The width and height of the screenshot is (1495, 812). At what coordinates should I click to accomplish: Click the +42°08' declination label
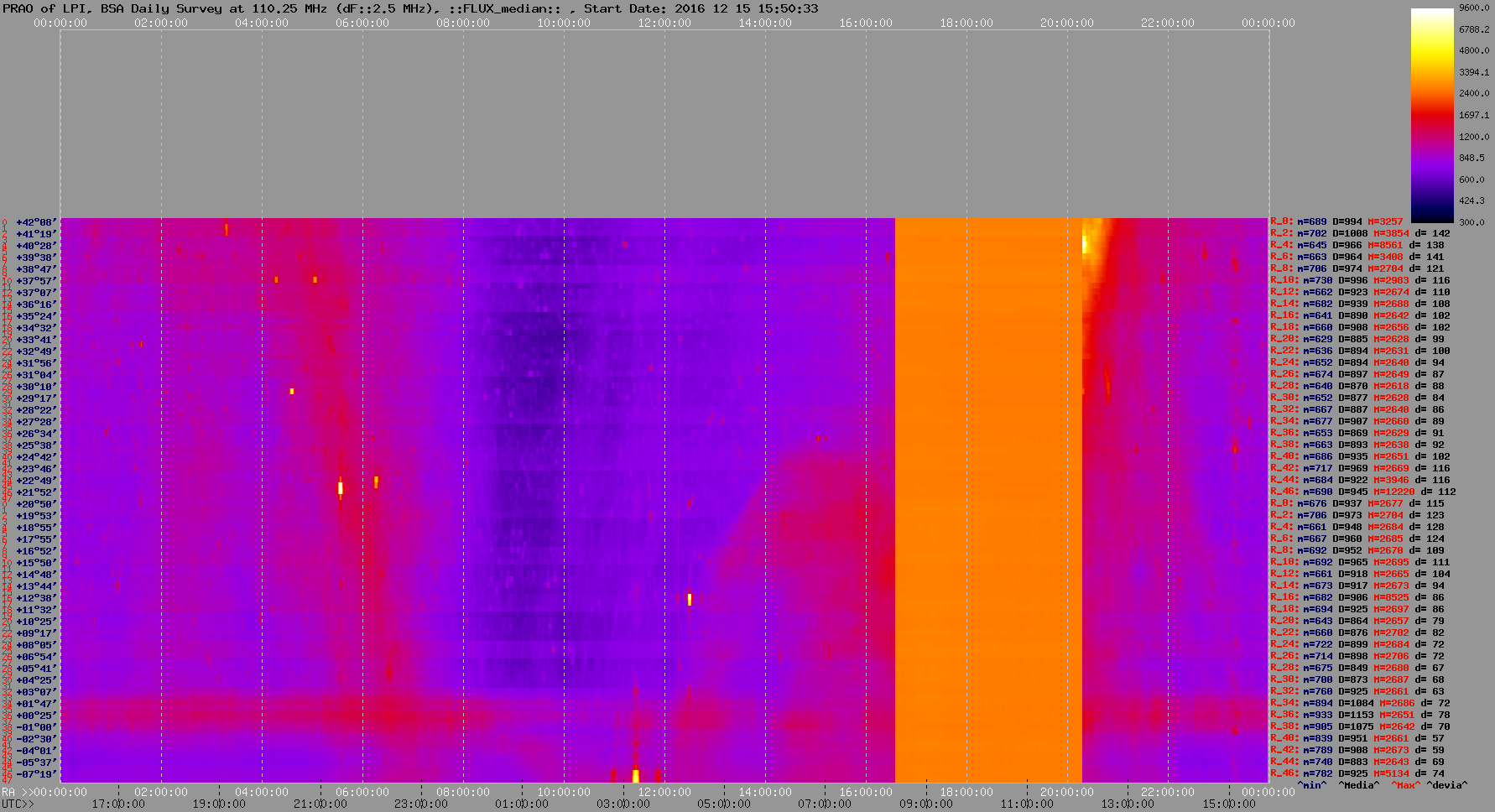pos(36,222)
